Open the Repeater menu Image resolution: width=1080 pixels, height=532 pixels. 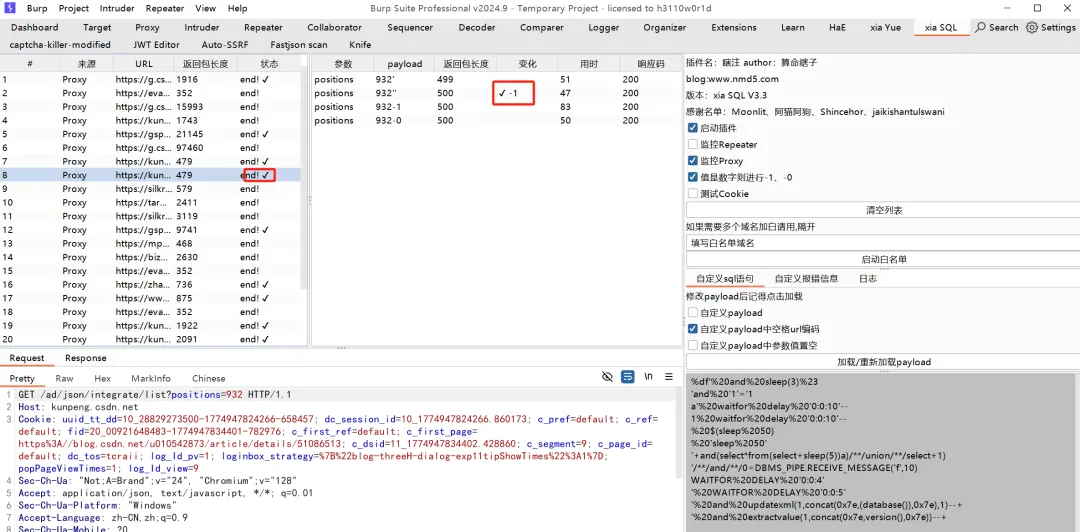[x=165, y=9]
